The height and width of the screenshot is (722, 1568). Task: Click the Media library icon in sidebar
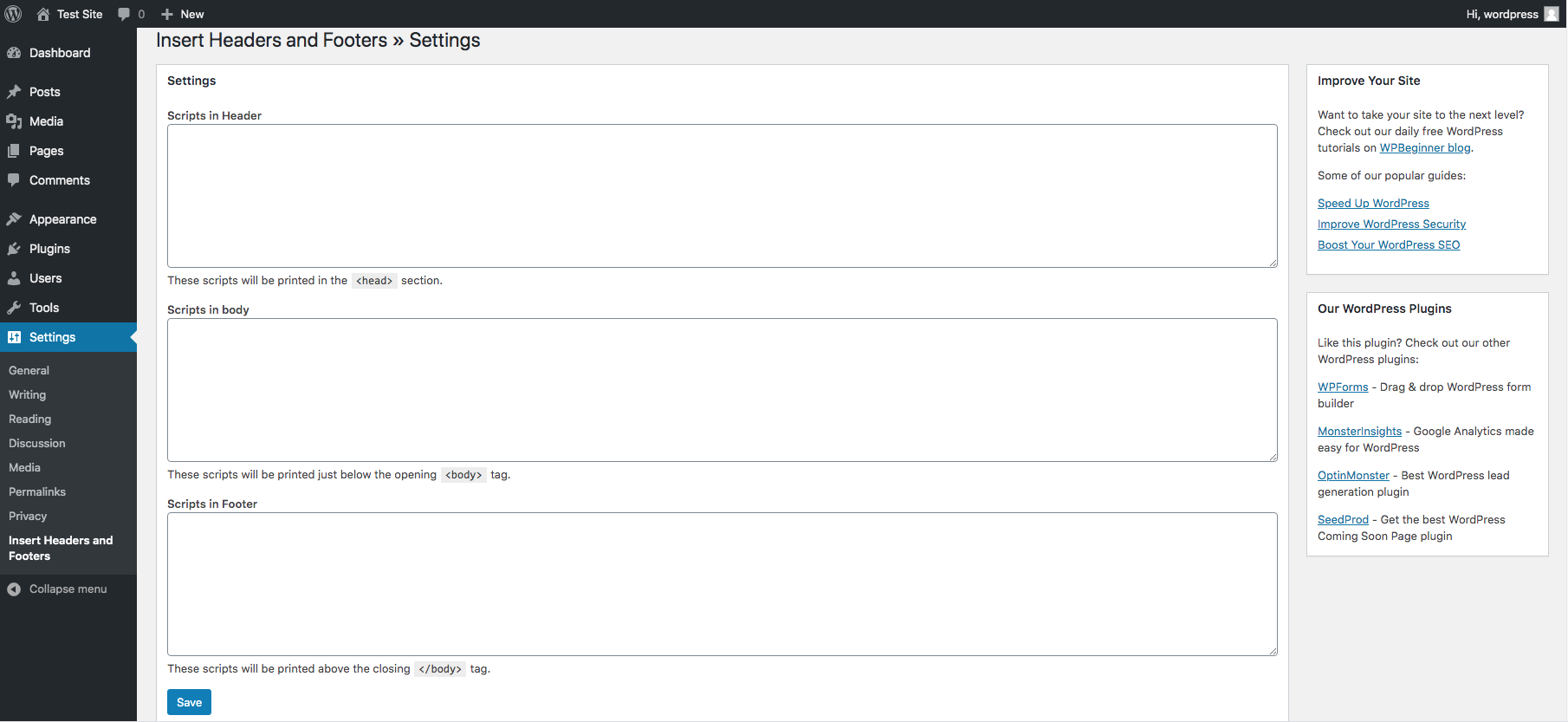14,121
